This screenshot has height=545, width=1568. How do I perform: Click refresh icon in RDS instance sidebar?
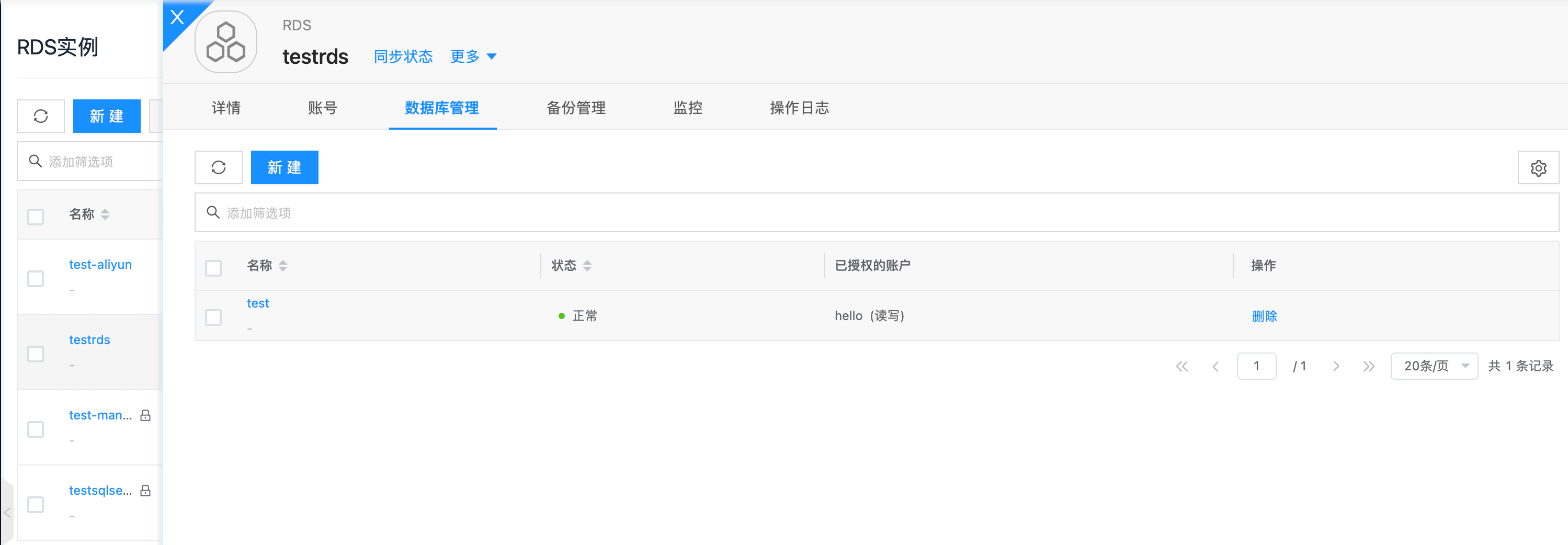41,116
